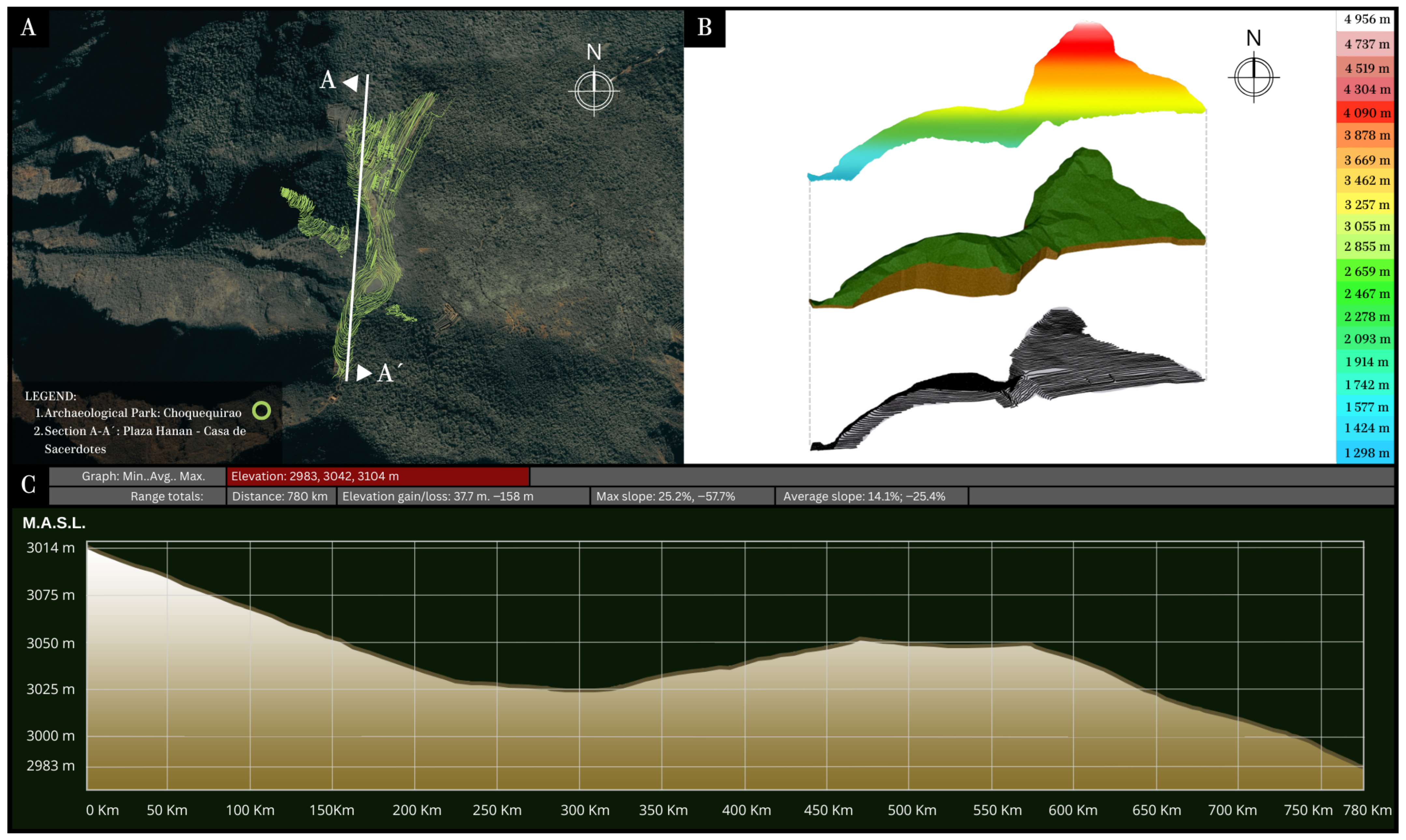Image resolution: width=1406 pixels, height=840 pixels.
Task: Click the 2 093 m elevation swatch
Action: click(x=1366, y=339)
